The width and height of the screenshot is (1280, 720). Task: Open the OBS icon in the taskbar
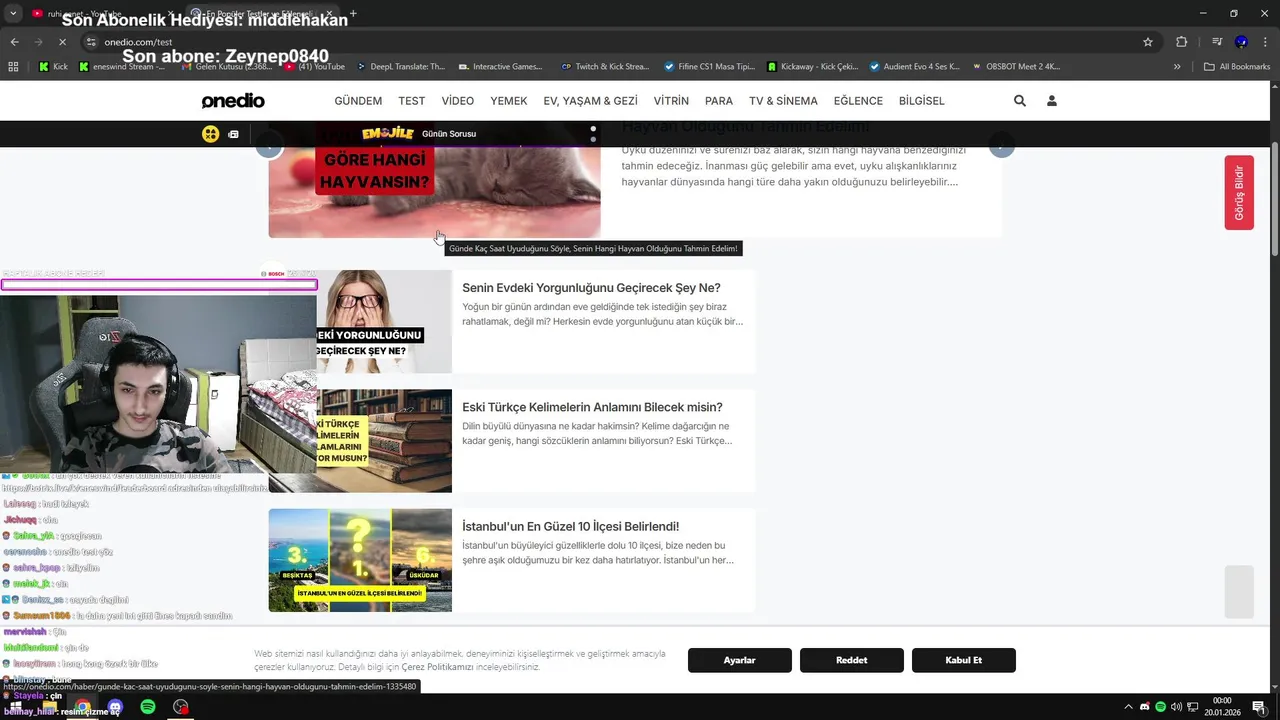coord(181,707)
